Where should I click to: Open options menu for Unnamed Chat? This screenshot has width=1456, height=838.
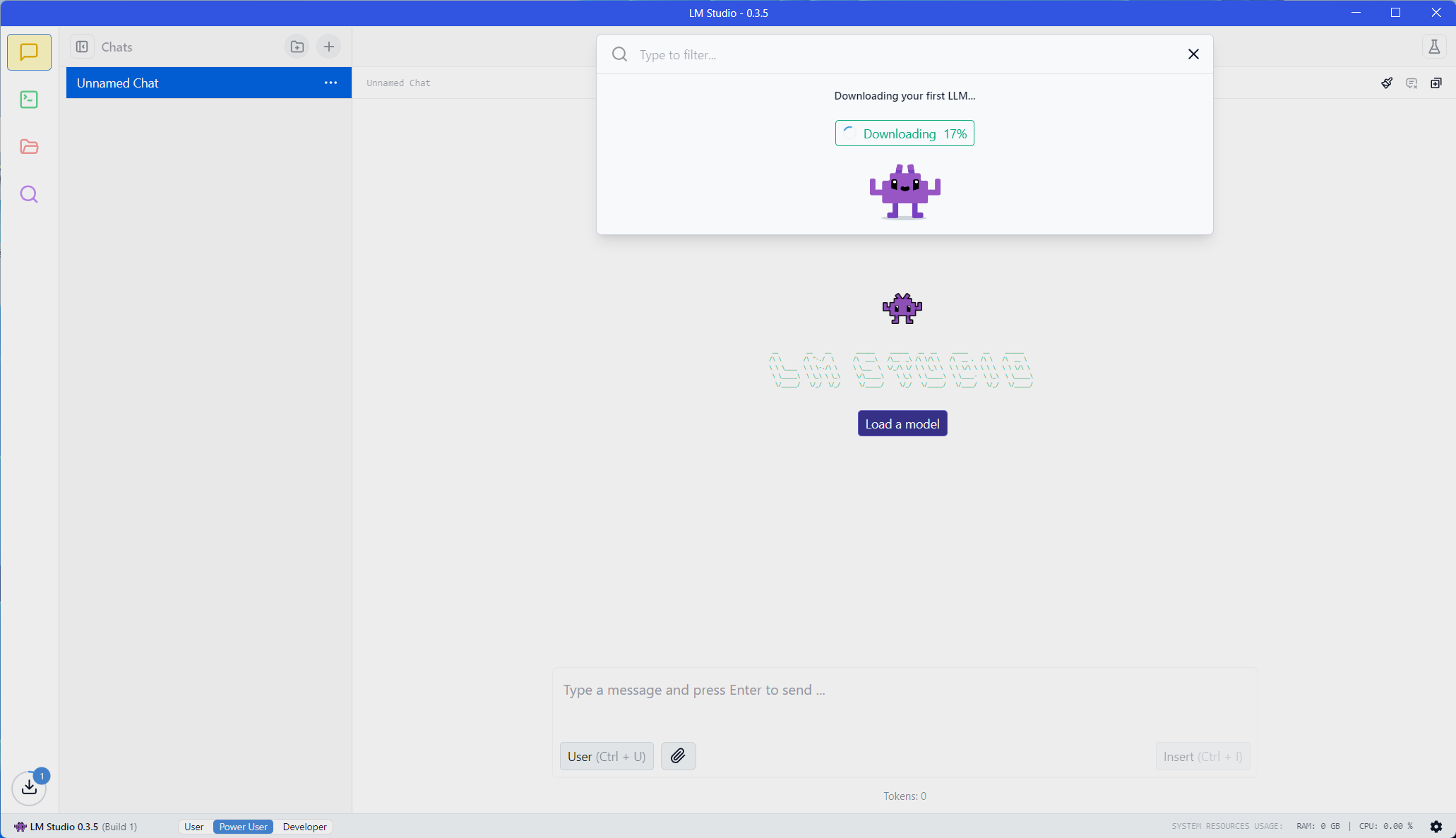click(330, 83)
